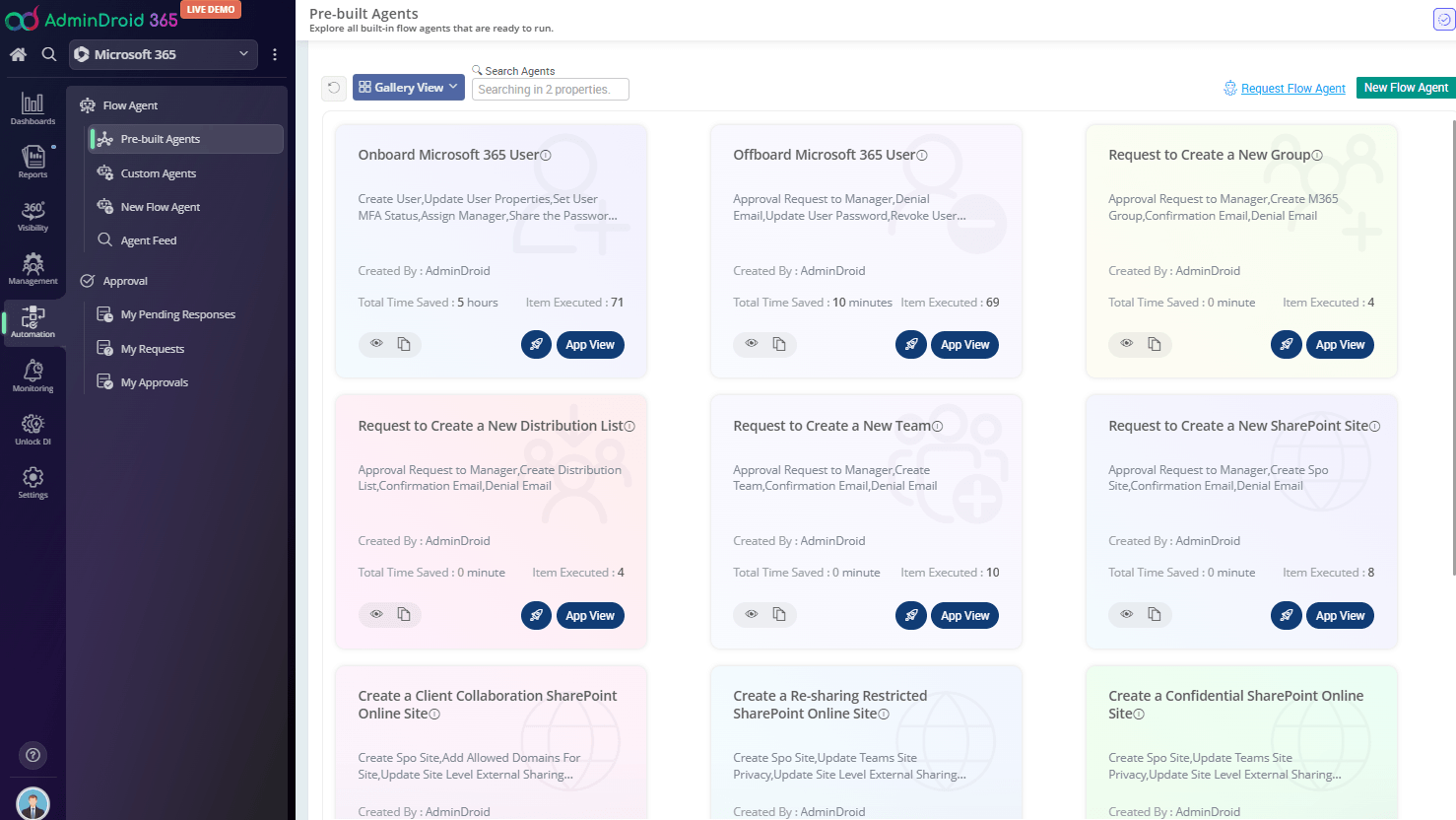Open My Approvals in the sidebar
This screenshot has width=1456, height=820.
[154, 382]
